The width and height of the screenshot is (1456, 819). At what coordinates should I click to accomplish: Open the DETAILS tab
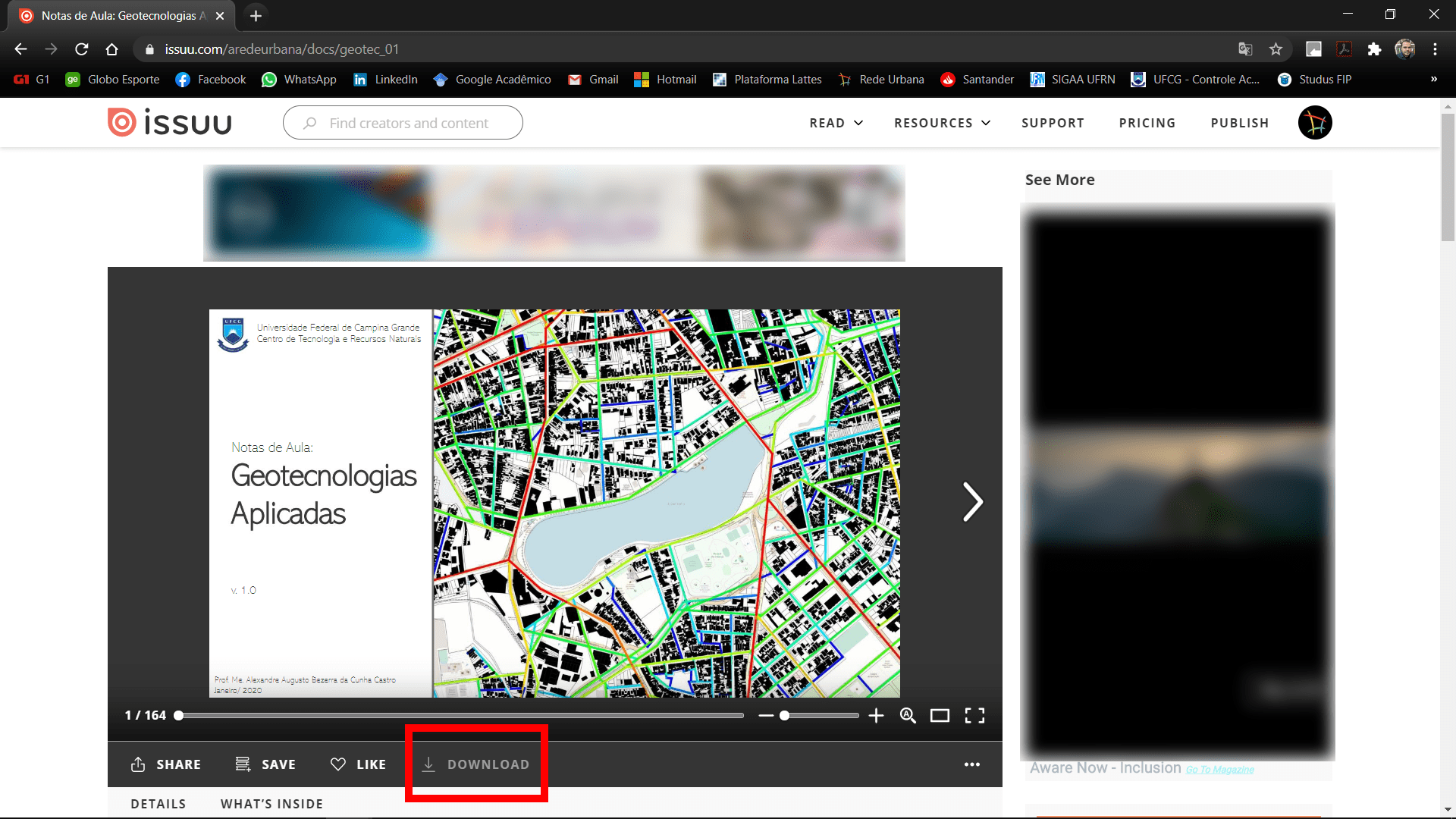[x=158, y=804]
